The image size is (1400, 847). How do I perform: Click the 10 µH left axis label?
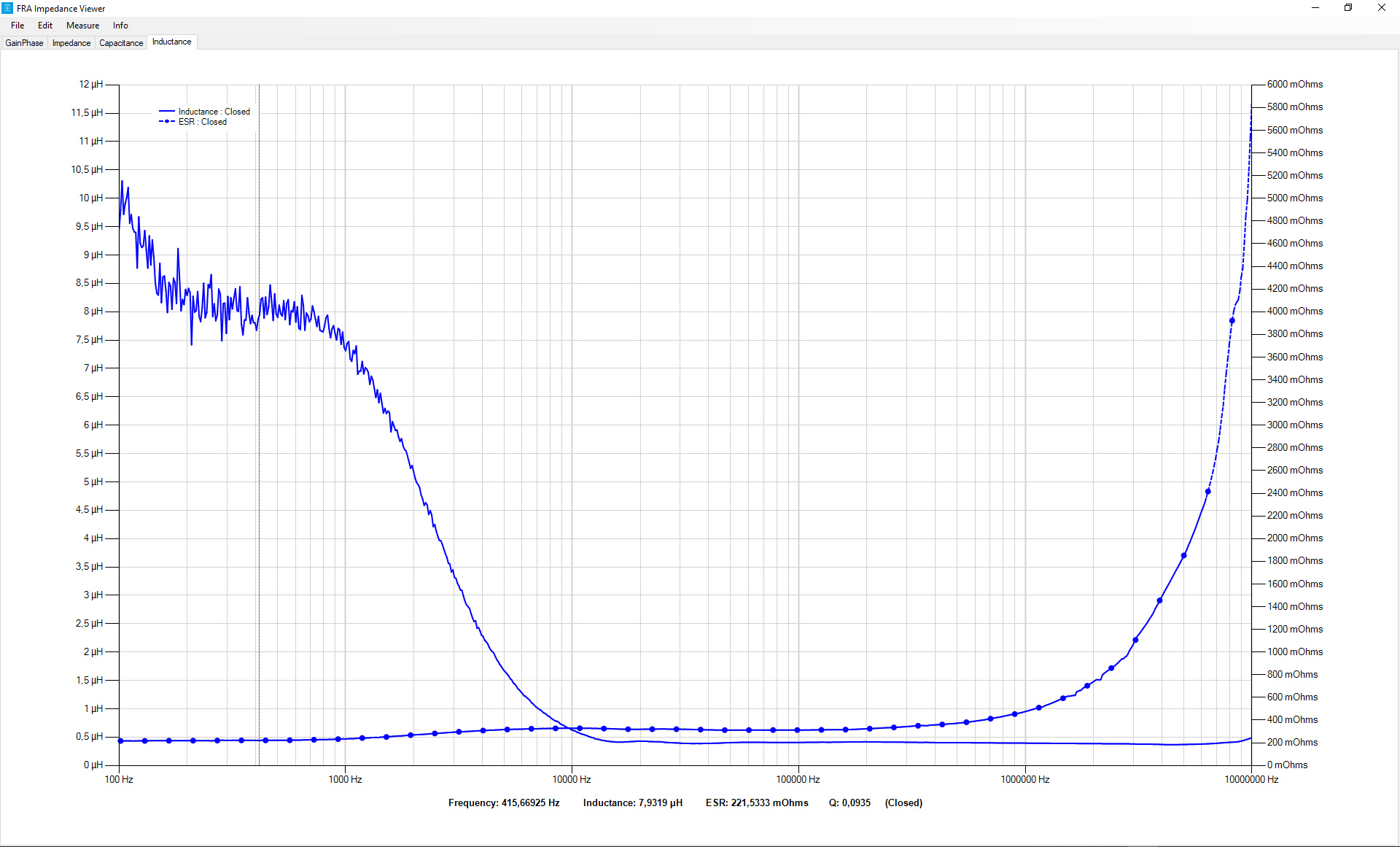[x=91, y=198]
